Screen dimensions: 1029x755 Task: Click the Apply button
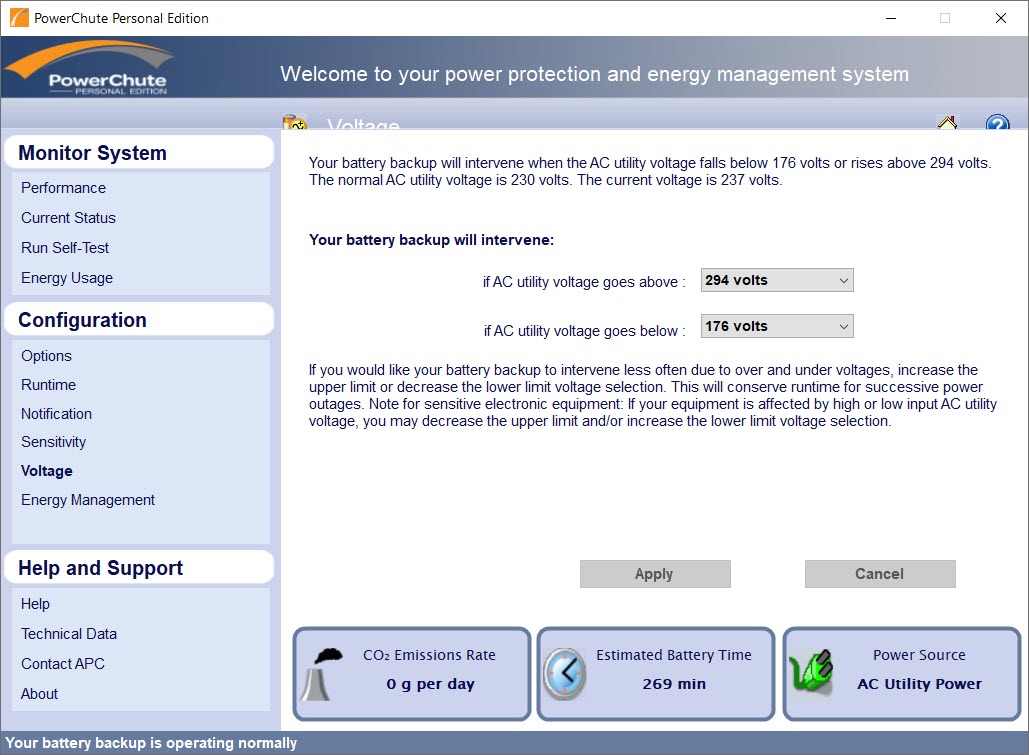tap(655, 574)
